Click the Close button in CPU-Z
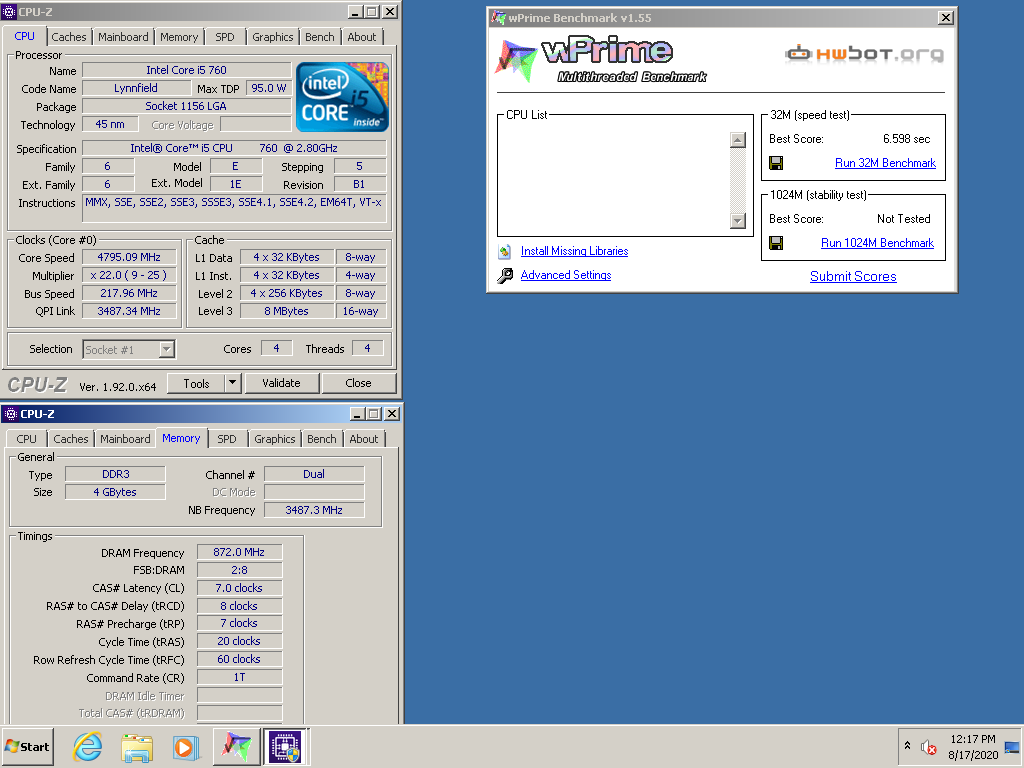This screenshot has height=768, width=1024. 359,383
